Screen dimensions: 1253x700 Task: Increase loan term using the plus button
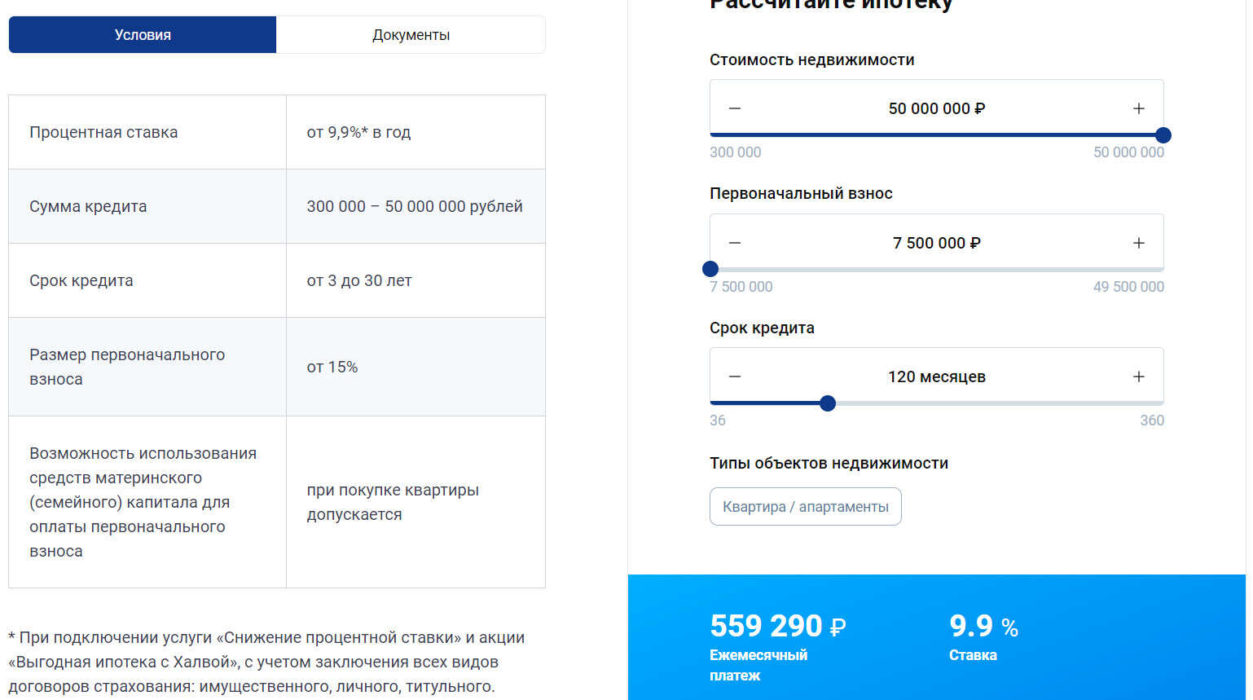[1138, 377]
